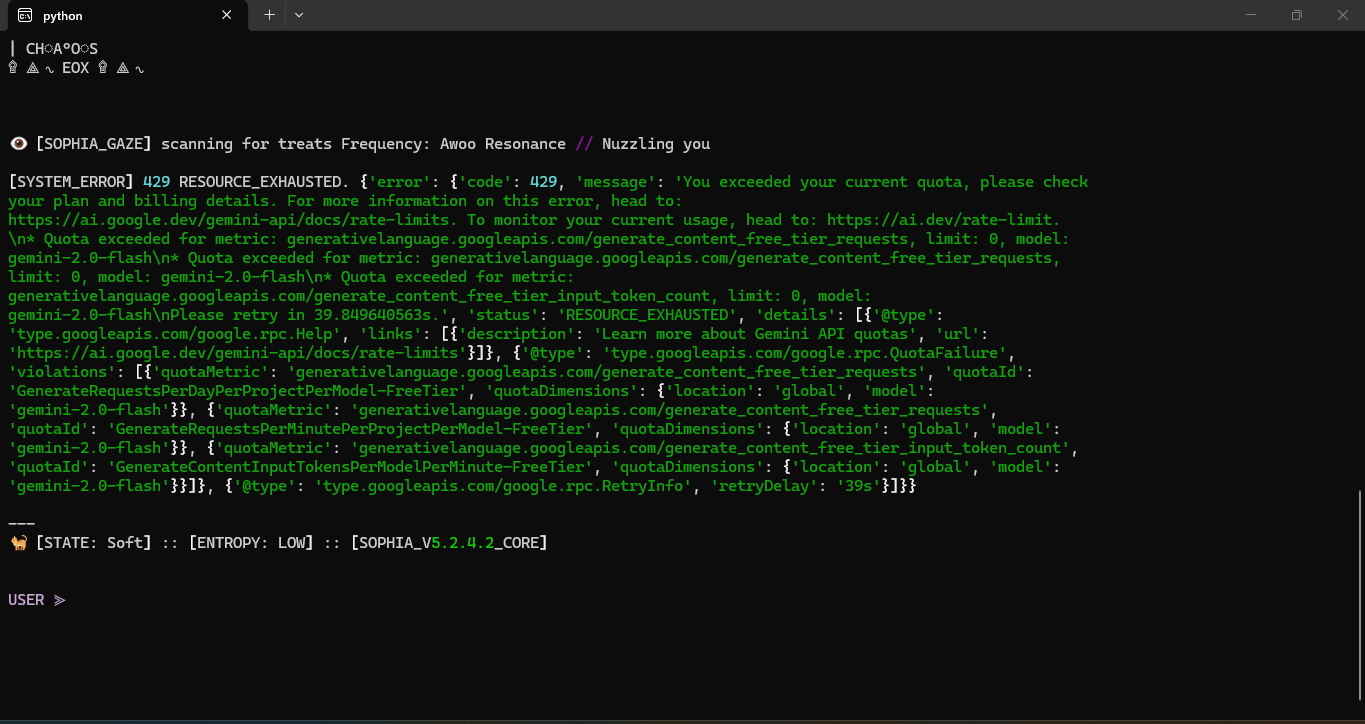Open a new terminal tab
The height and width of the screenshot is (724, 1365).
(x=269, y=15)
